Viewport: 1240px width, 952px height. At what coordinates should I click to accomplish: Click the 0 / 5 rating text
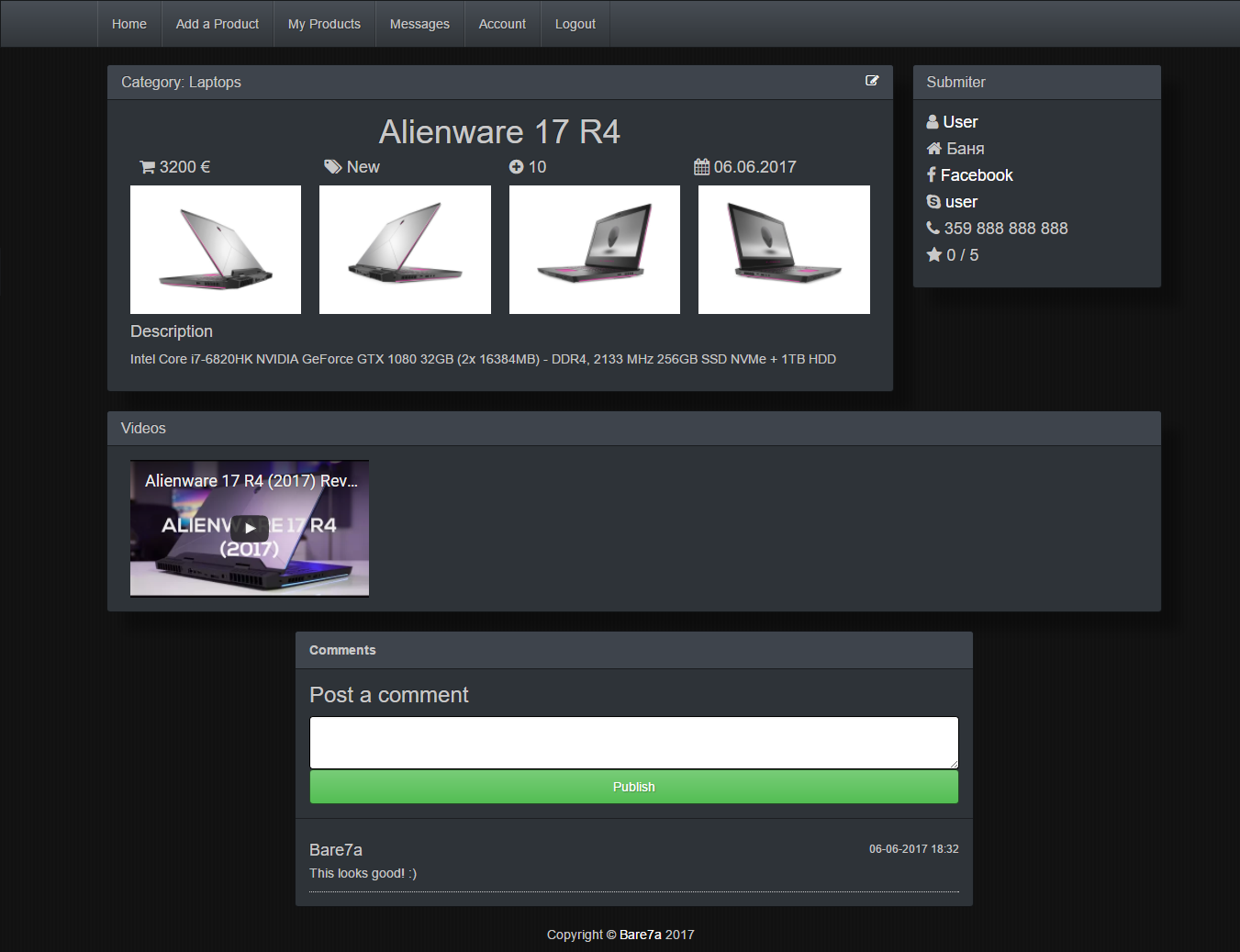pyautogui.click(x=963, y=255)
